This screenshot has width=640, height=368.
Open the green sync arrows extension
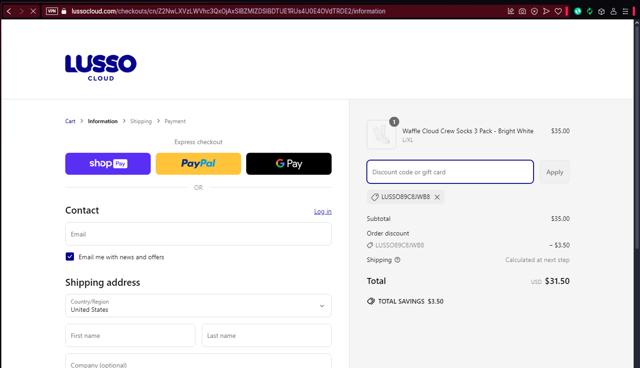[589, 11]
